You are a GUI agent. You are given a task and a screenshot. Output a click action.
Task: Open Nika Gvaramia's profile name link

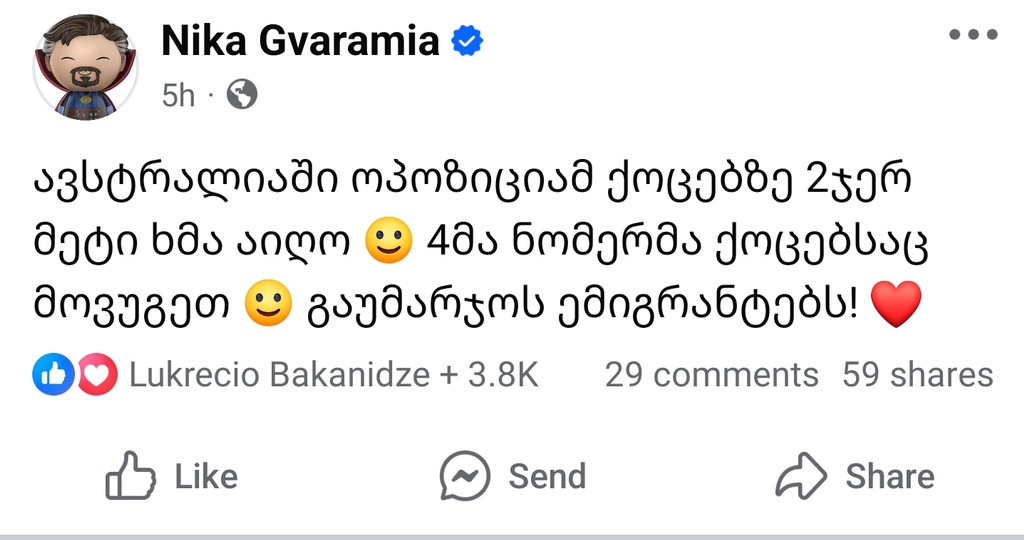click(x=300, y=40)
